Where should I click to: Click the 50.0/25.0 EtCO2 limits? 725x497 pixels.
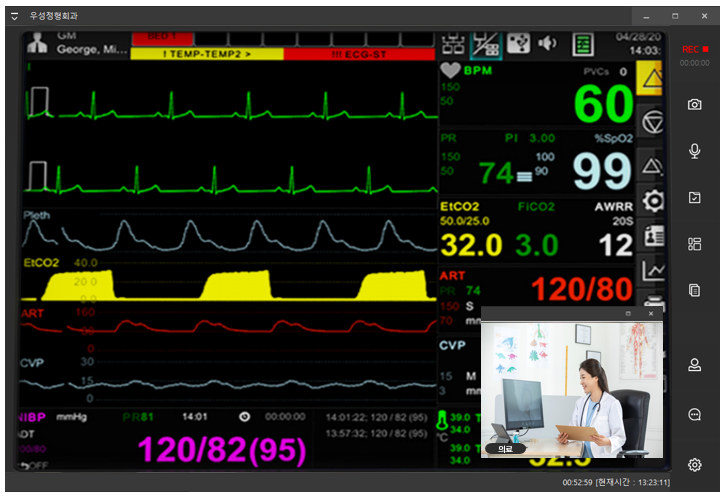464,221
